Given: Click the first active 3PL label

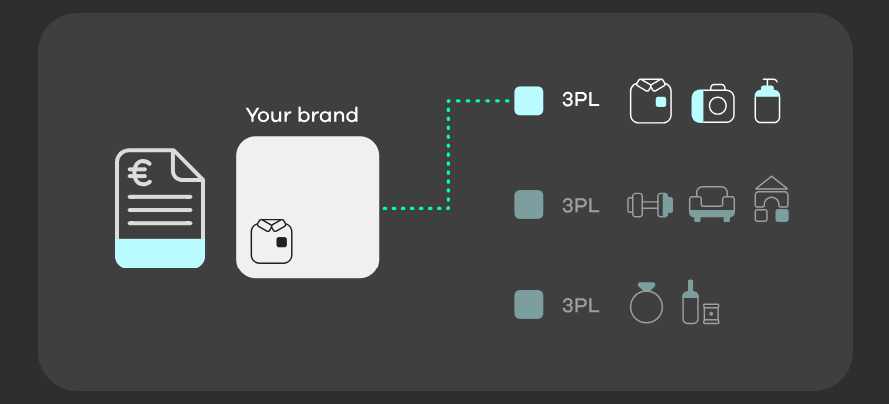Looking at the screenshot, I should [x=581, y=100].
